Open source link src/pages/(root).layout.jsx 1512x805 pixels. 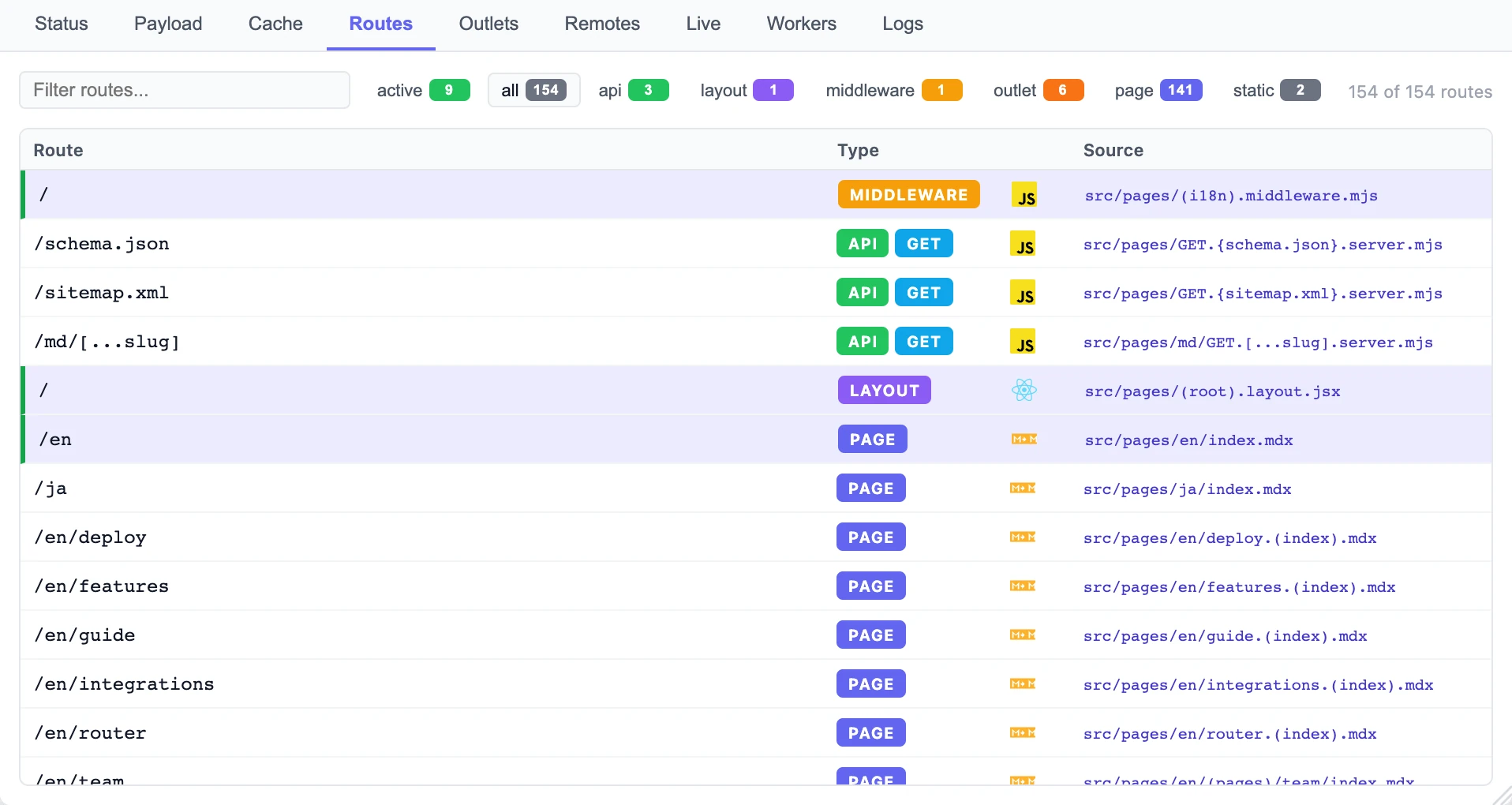[1212, 392]
